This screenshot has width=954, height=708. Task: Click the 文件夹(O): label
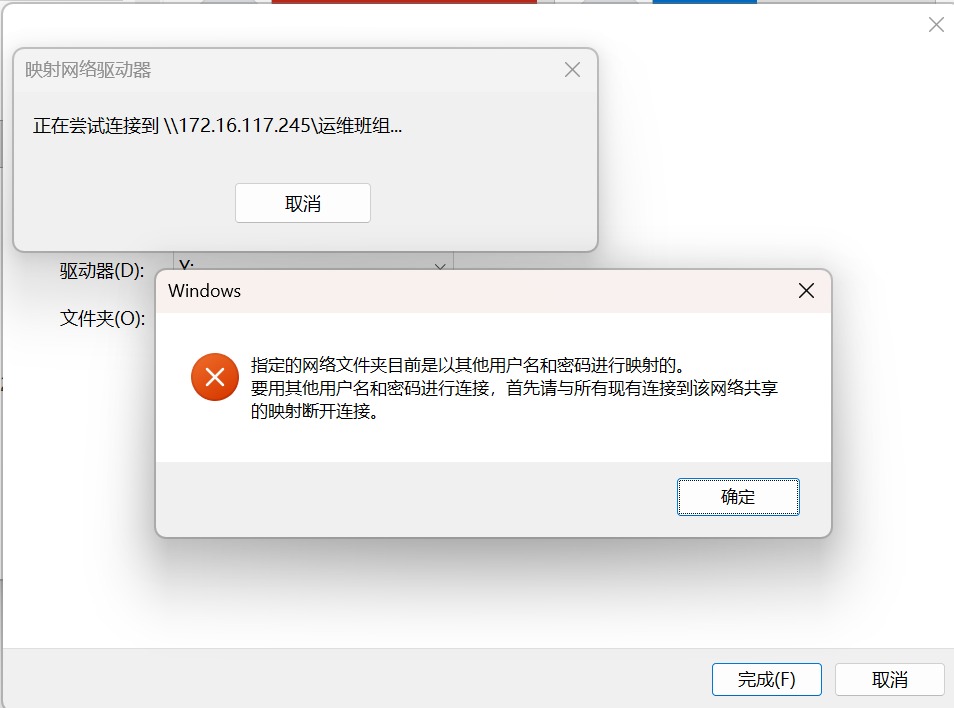click(x=102, y=318)
